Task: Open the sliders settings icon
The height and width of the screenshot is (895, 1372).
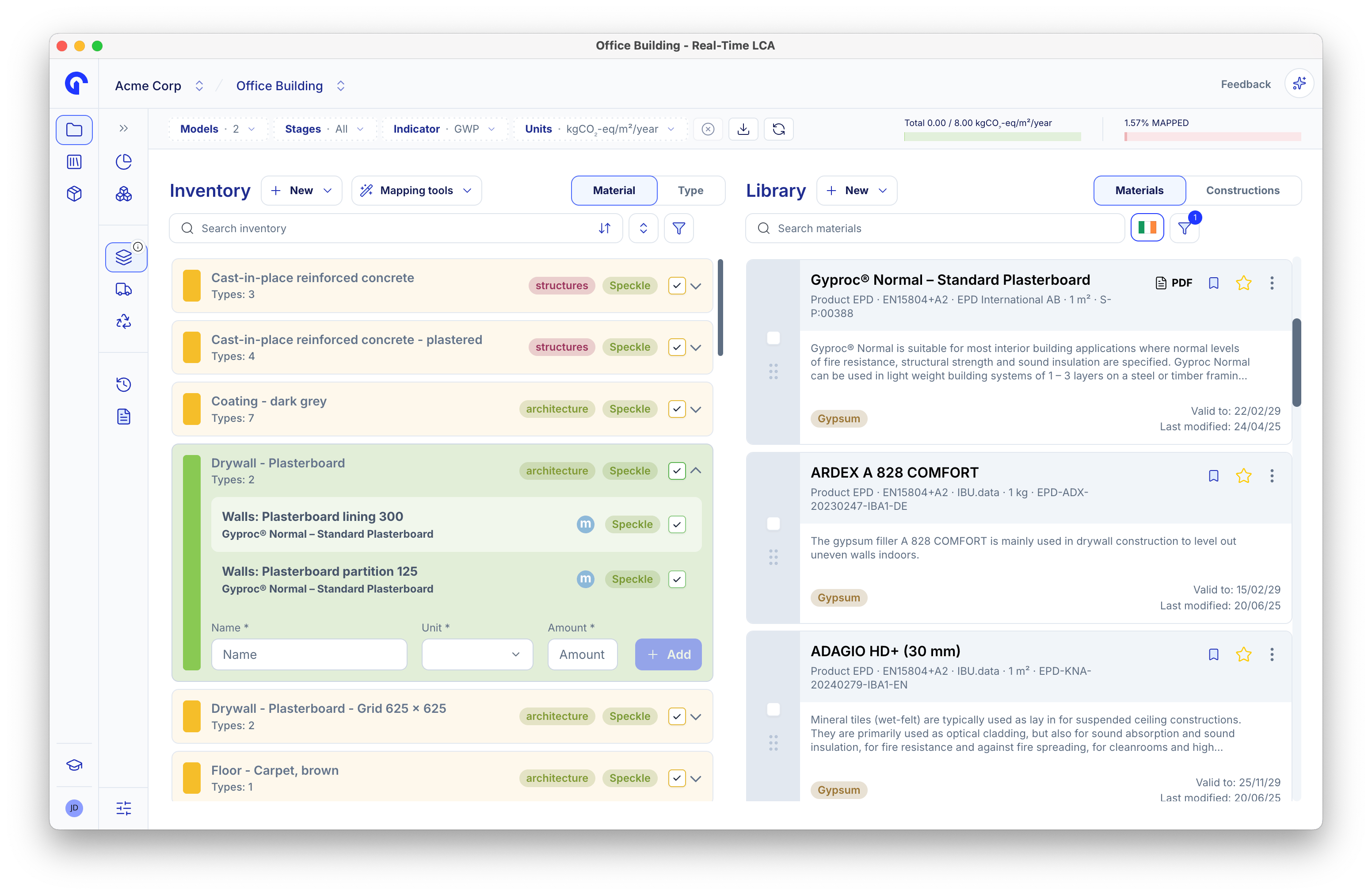Action: [123, 808]
